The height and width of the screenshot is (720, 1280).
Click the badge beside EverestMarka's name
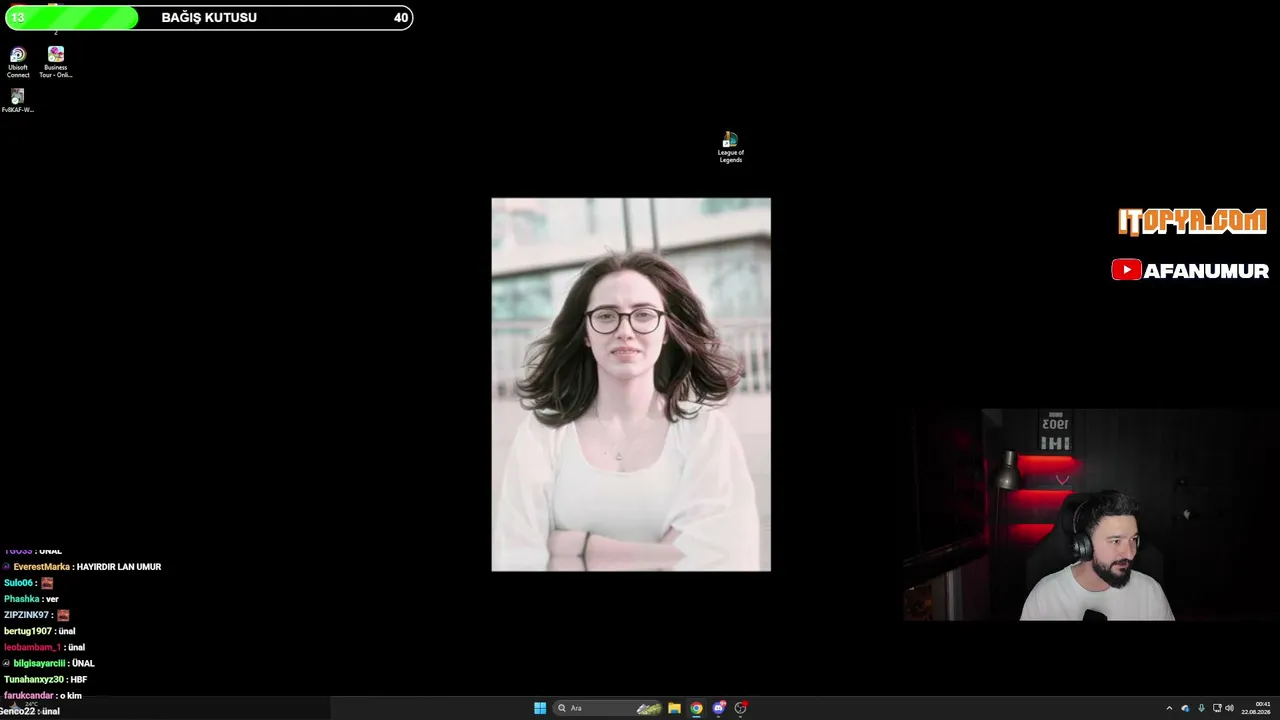(7, 567)
